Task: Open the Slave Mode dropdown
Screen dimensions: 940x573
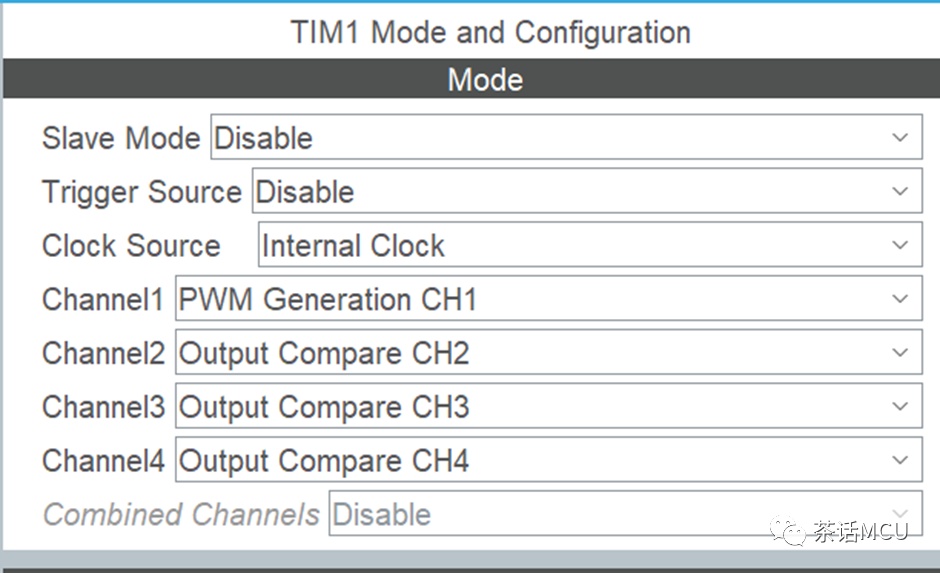Action: tap(566, 137)
